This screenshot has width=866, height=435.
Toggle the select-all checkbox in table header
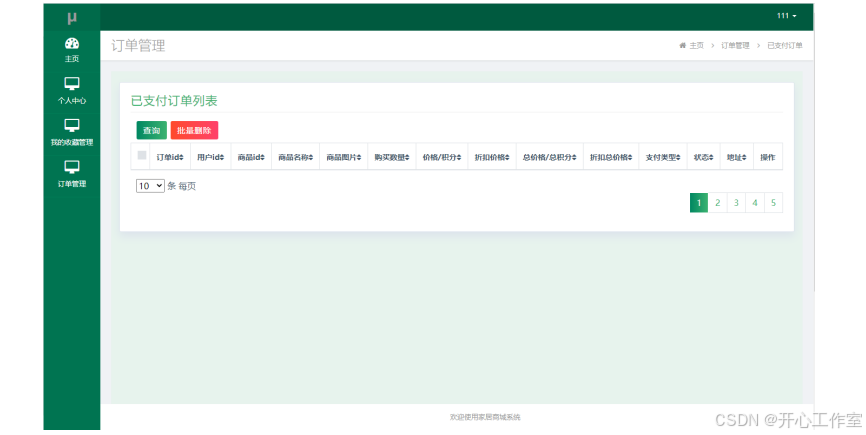pos(142,156)
